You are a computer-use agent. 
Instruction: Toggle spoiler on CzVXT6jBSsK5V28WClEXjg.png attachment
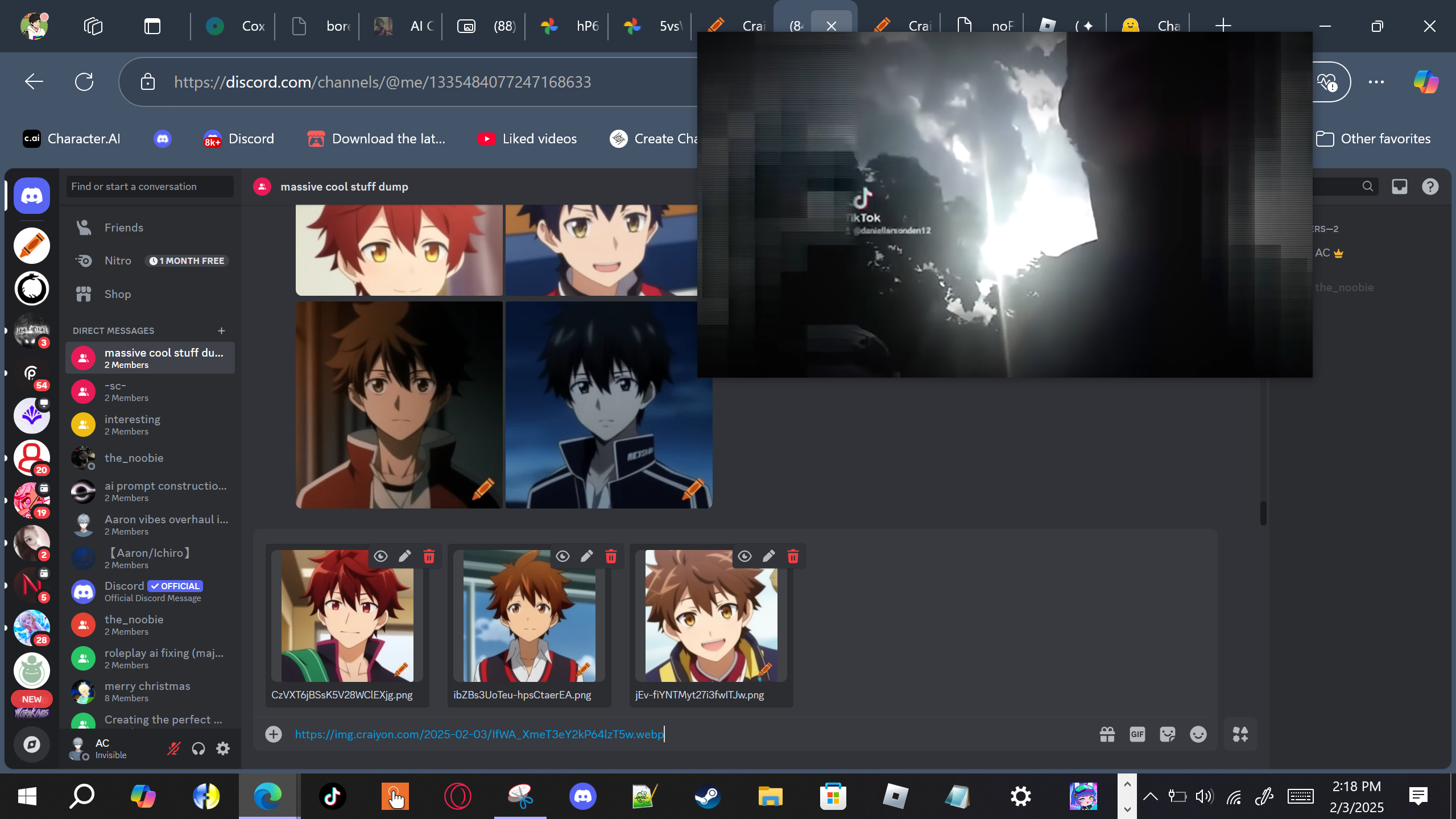(x=380, y=556)
